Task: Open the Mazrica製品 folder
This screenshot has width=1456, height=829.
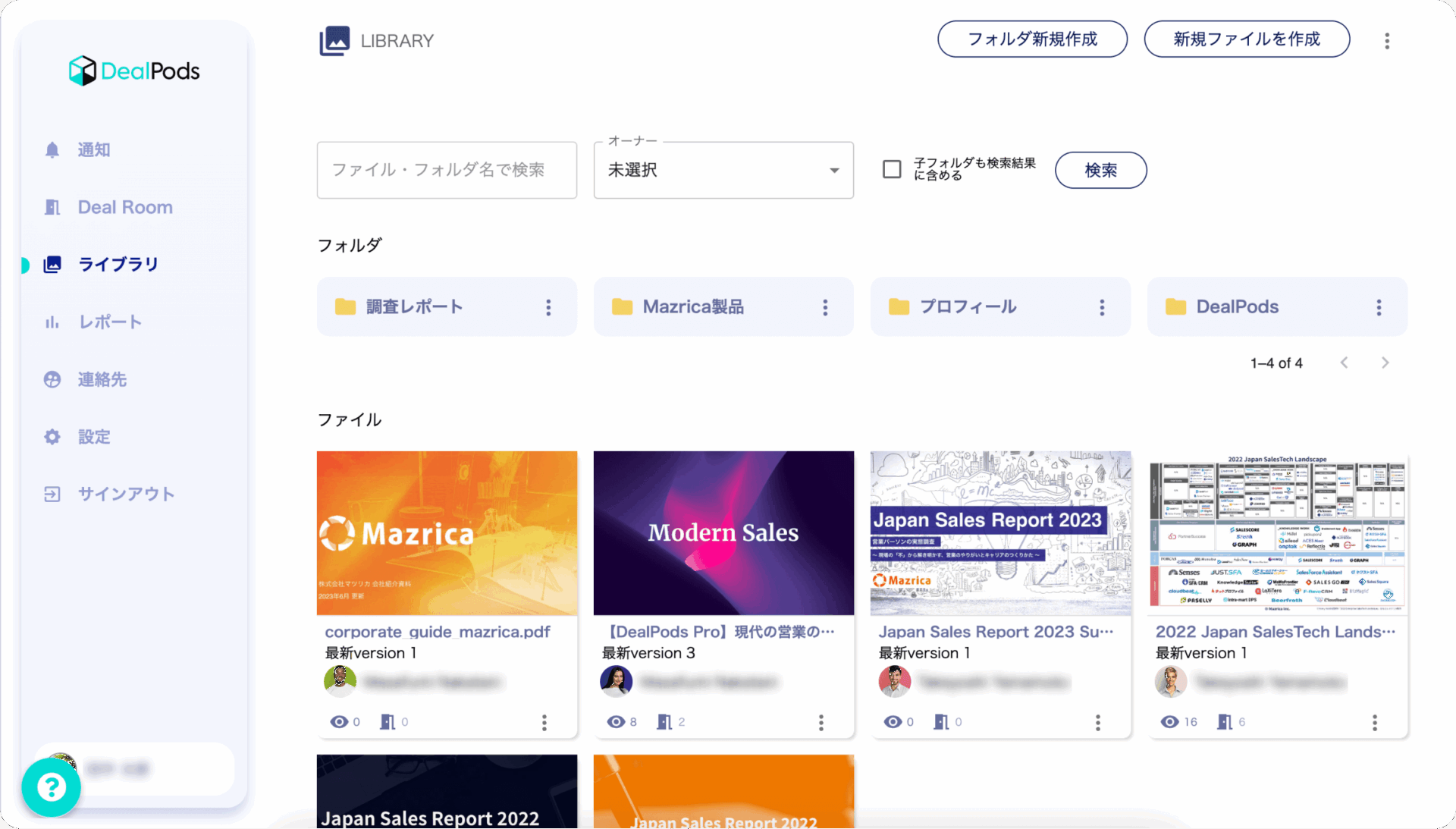Action: (x=723, y=306)
